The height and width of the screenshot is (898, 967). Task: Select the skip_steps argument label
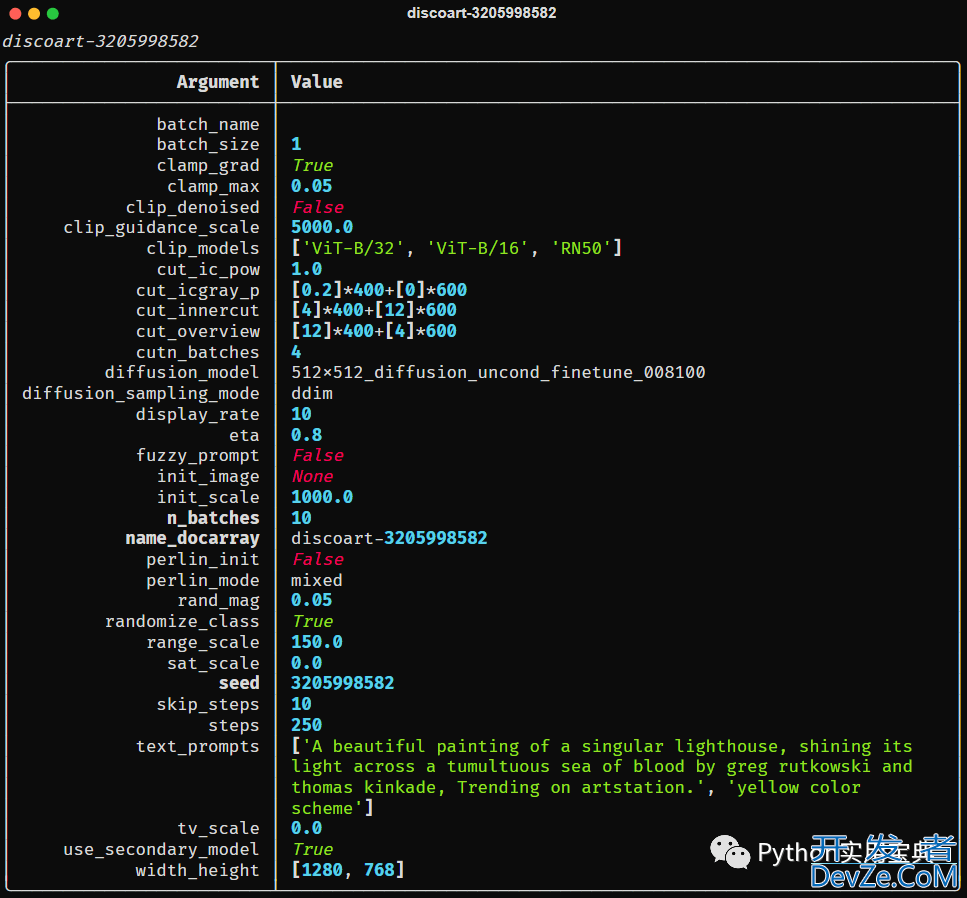tap(208, 704)
